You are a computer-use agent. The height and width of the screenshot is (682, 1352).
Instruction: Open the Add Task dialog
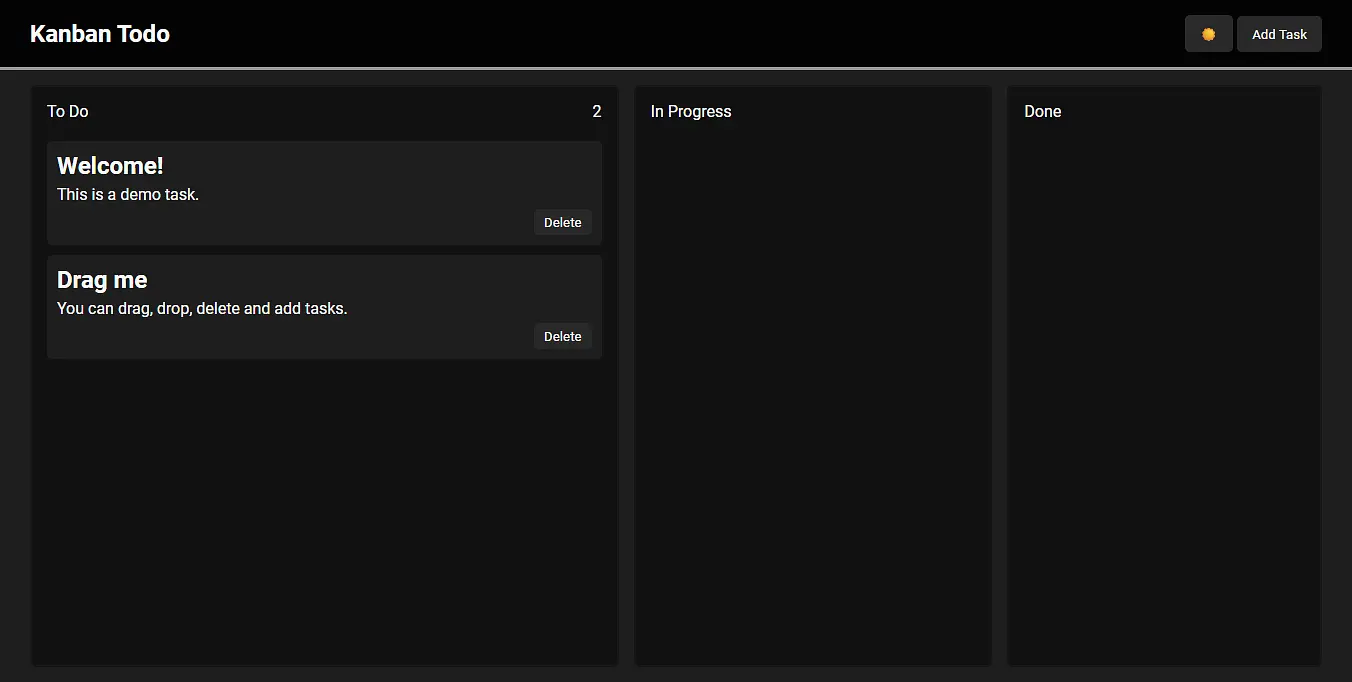[1279, 33]
